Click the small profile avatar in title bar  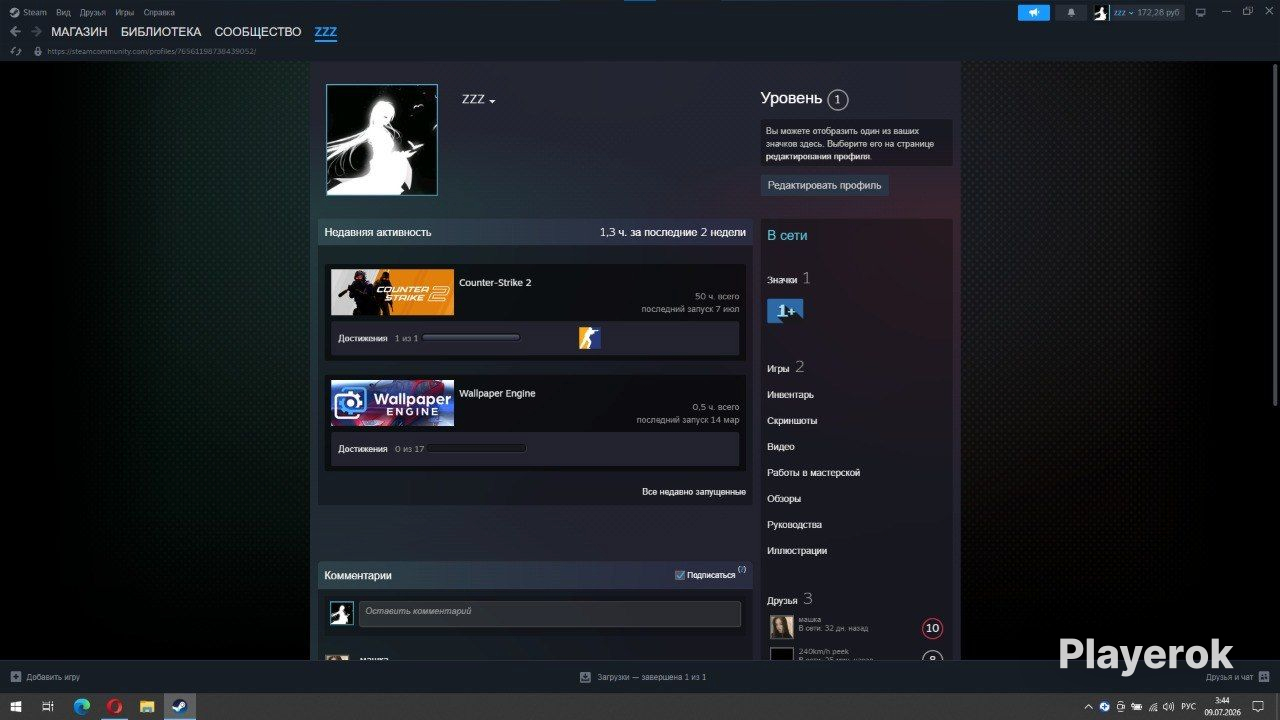[1101, 13]
